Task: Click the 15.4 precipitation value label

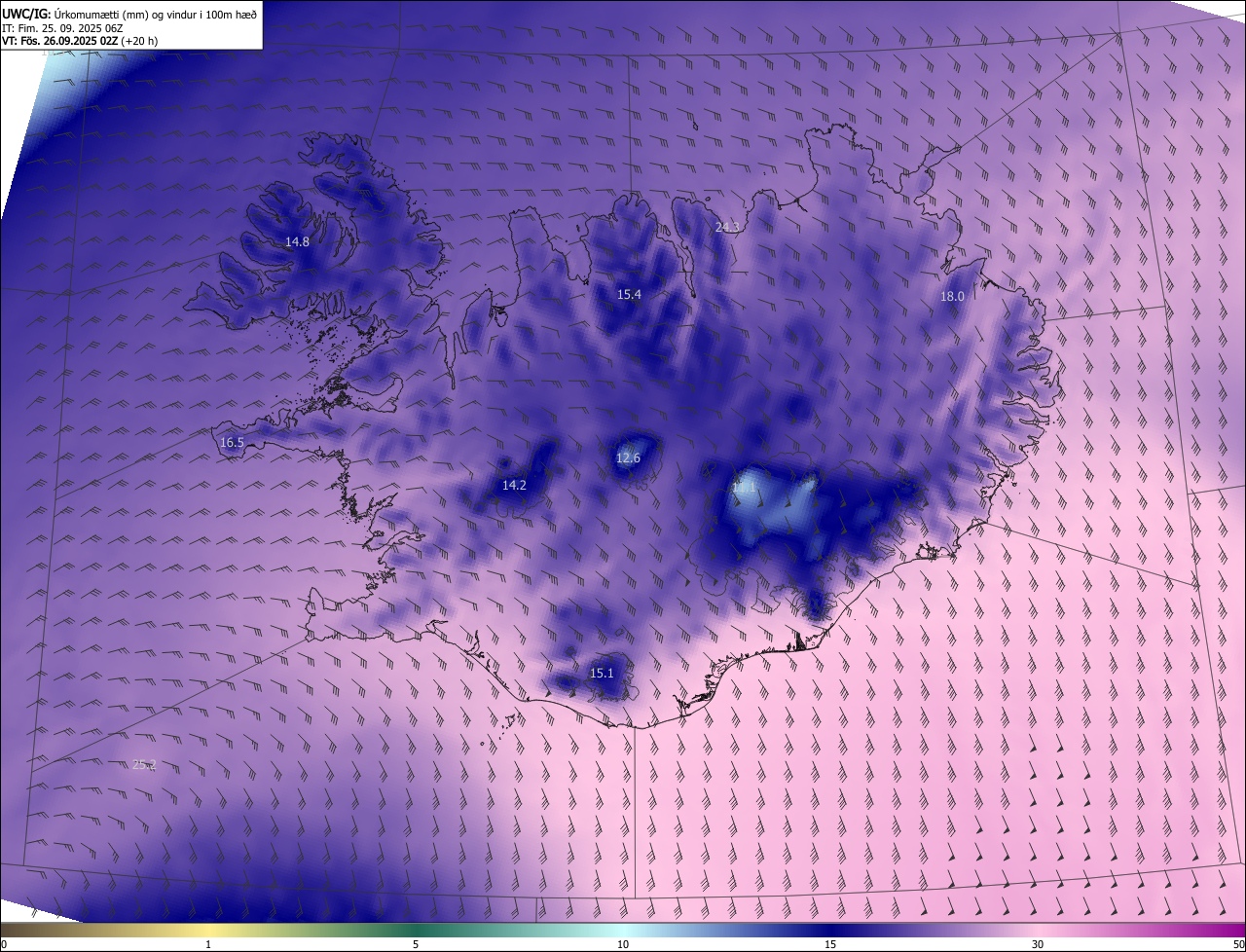Action: click(x=629, y=294)
